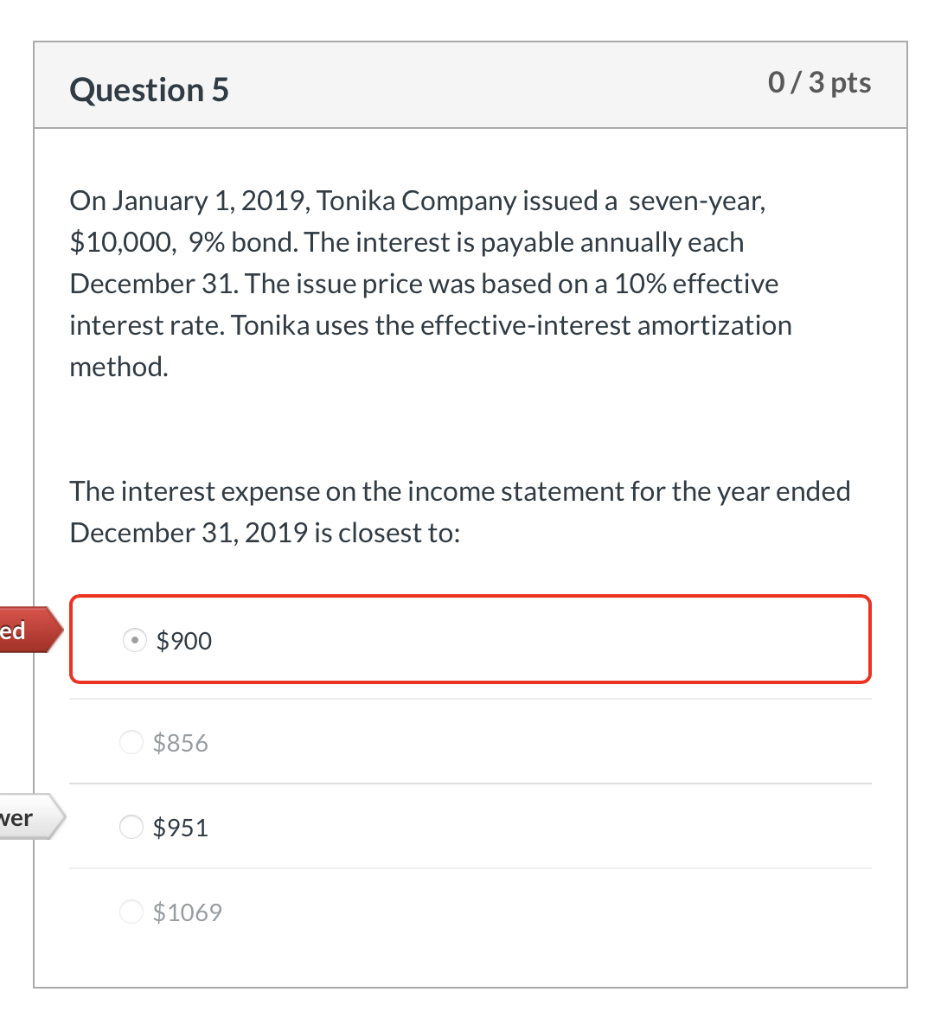Click the '0 / 3 pts' score label
The height and width of the screenshot is (1024, 941).
(819, 83)
